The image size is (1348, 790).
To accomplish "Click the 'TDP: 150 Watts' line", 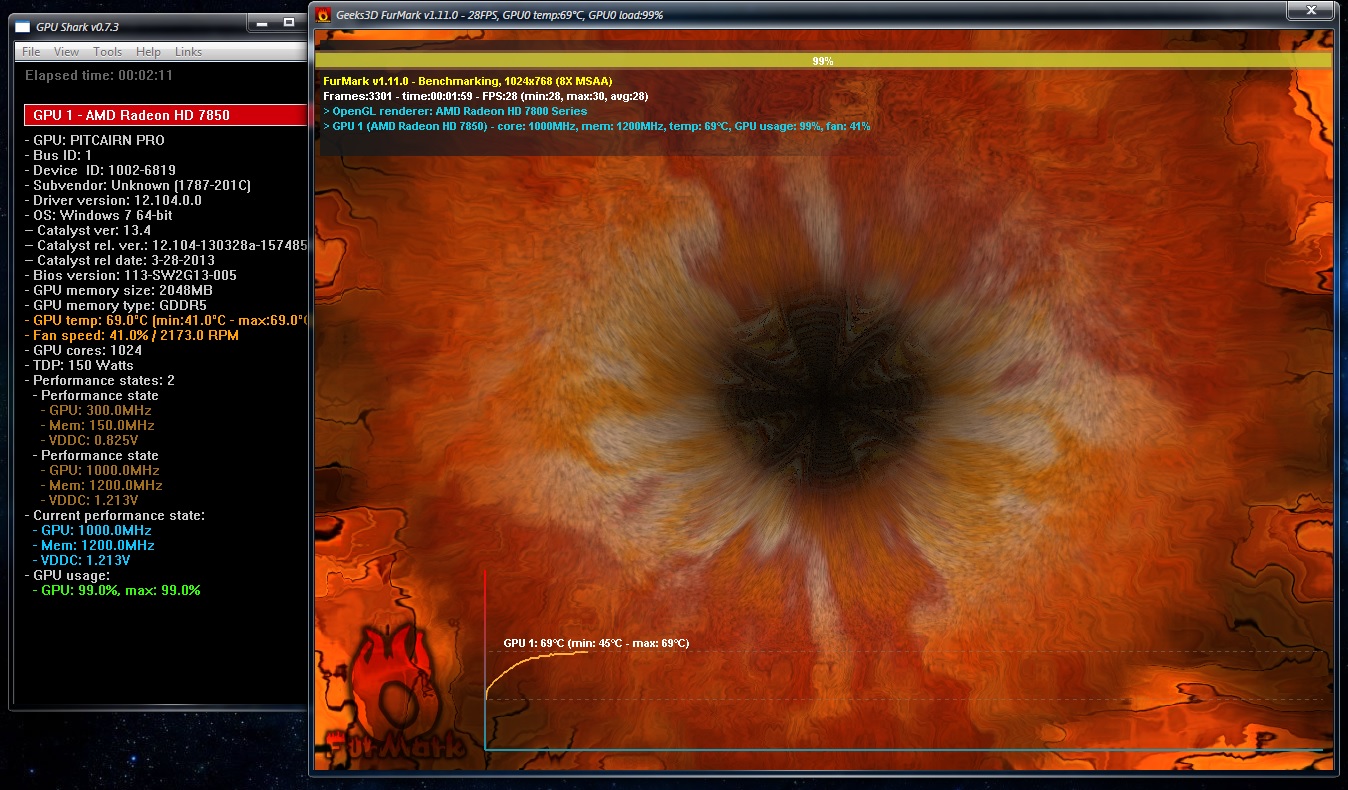I will coord(79,365).
